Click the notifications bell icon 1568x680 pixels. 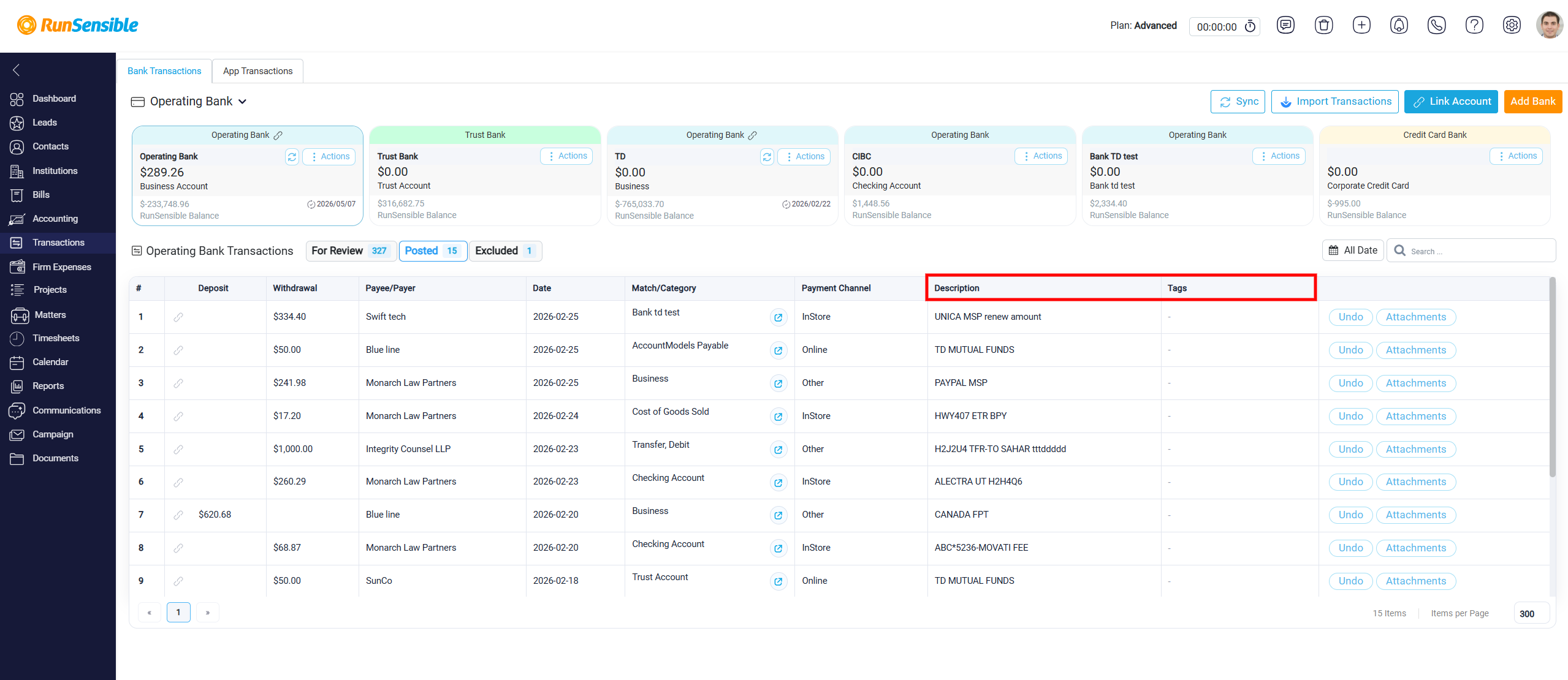coord(1399,25)
